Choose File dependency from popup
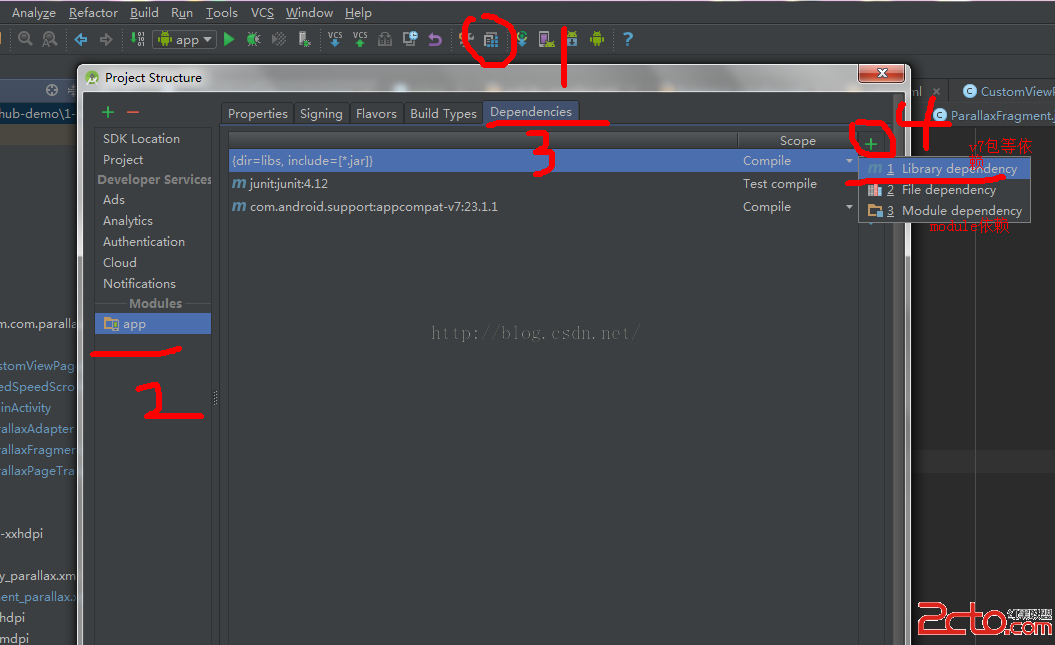This screenshot has width=1055, height=645. [x=945, y=190]
